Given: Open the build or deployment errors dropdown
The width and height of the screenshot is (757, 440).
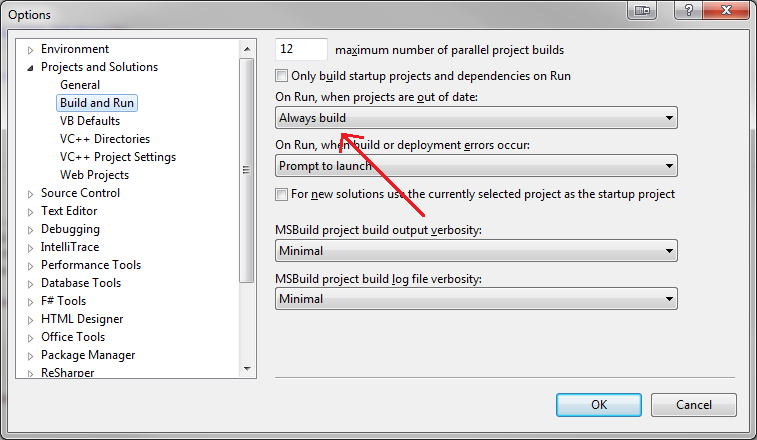Looking at the screenshot, I should click(x=476, y=166).
